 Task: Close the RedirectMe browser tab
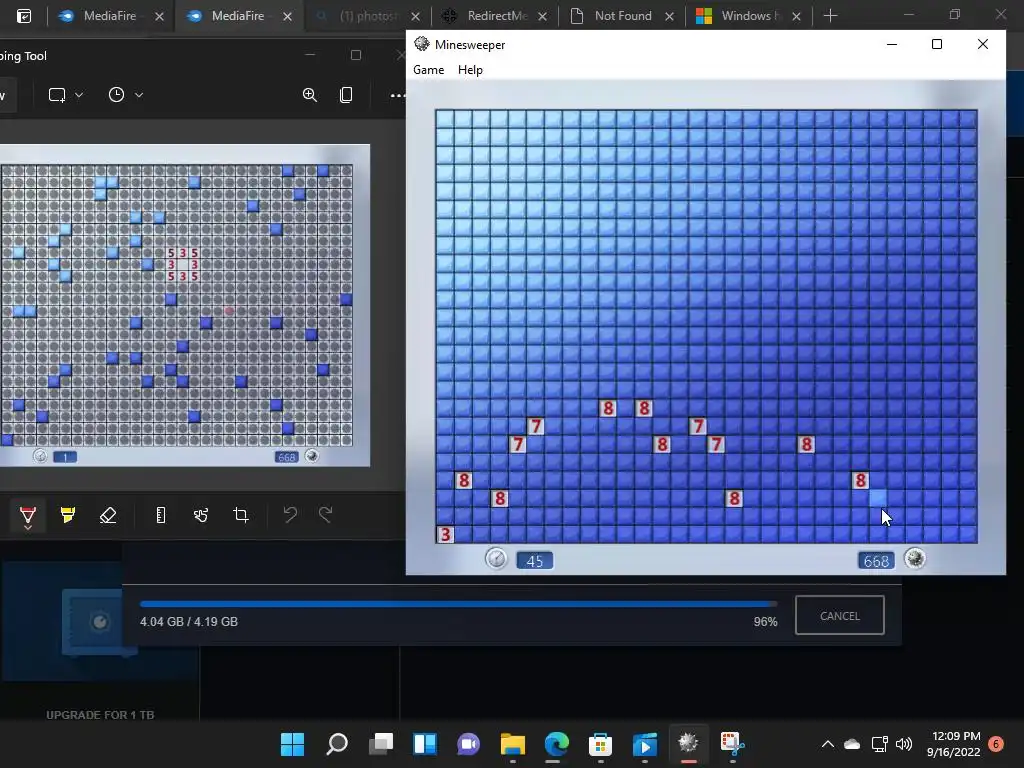click(542, 16)
